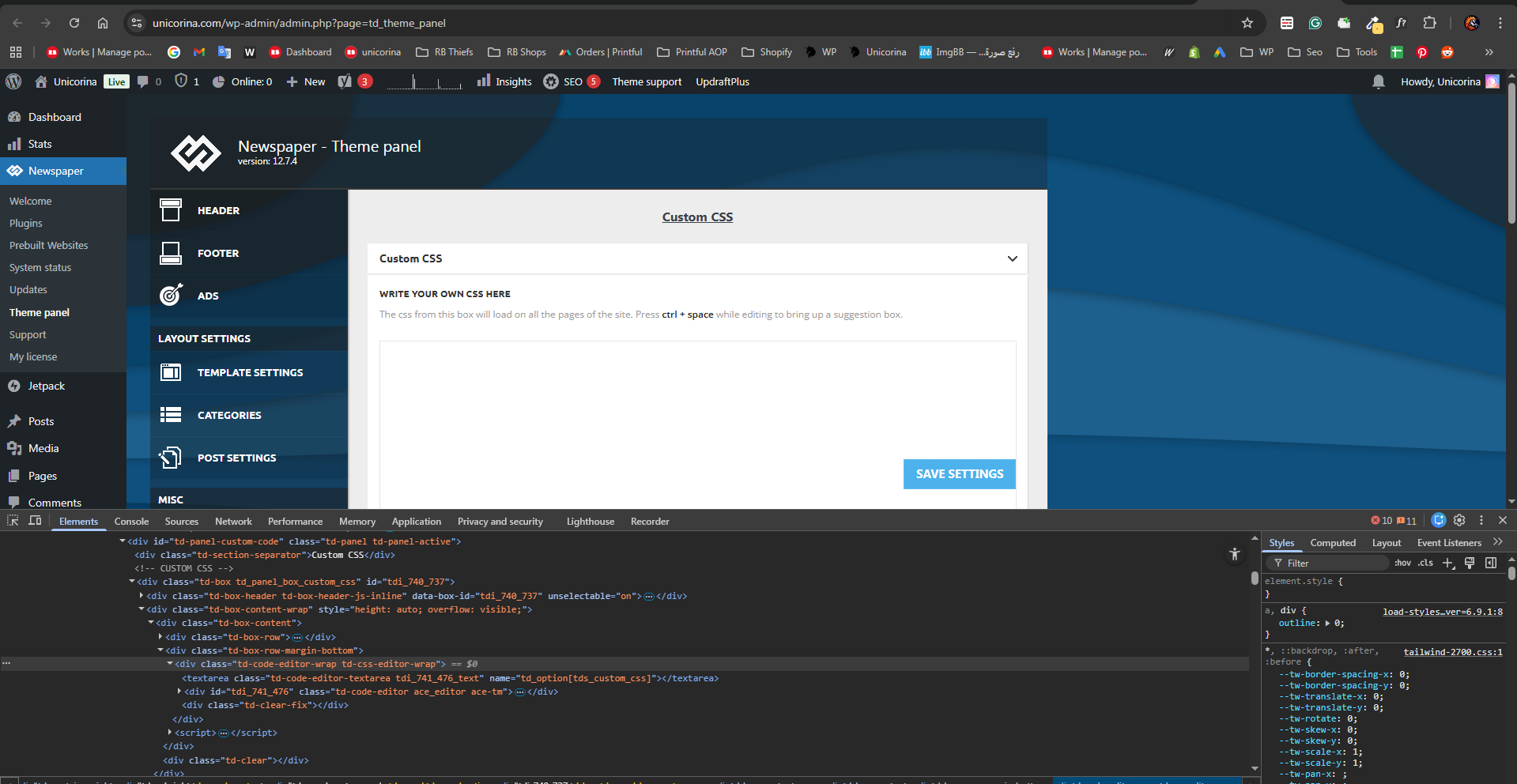Open load-styles stylesheet source link
The height and width of the screenshot is (784, 1517).
1443,612
